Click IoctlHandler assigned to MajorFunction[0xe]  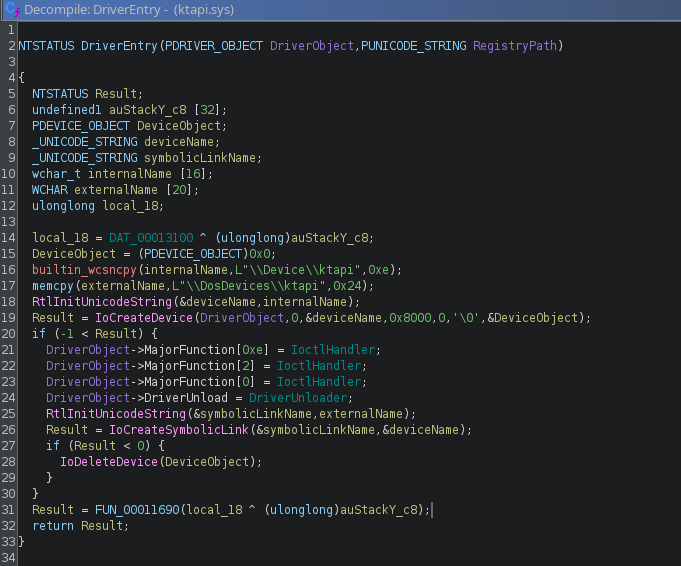(333, 350)
